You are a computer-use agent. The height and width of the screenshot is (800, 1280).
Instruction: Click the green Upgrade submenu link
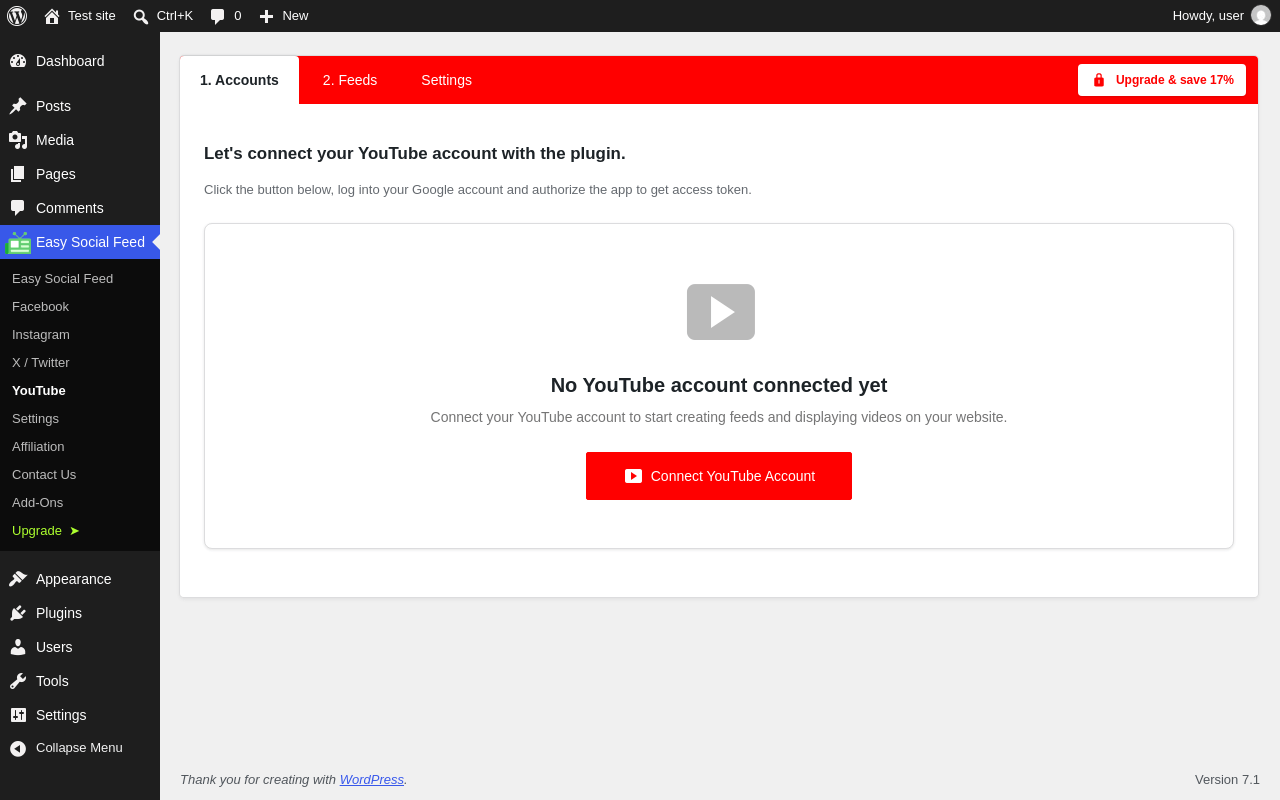click(x=80, y=531)
